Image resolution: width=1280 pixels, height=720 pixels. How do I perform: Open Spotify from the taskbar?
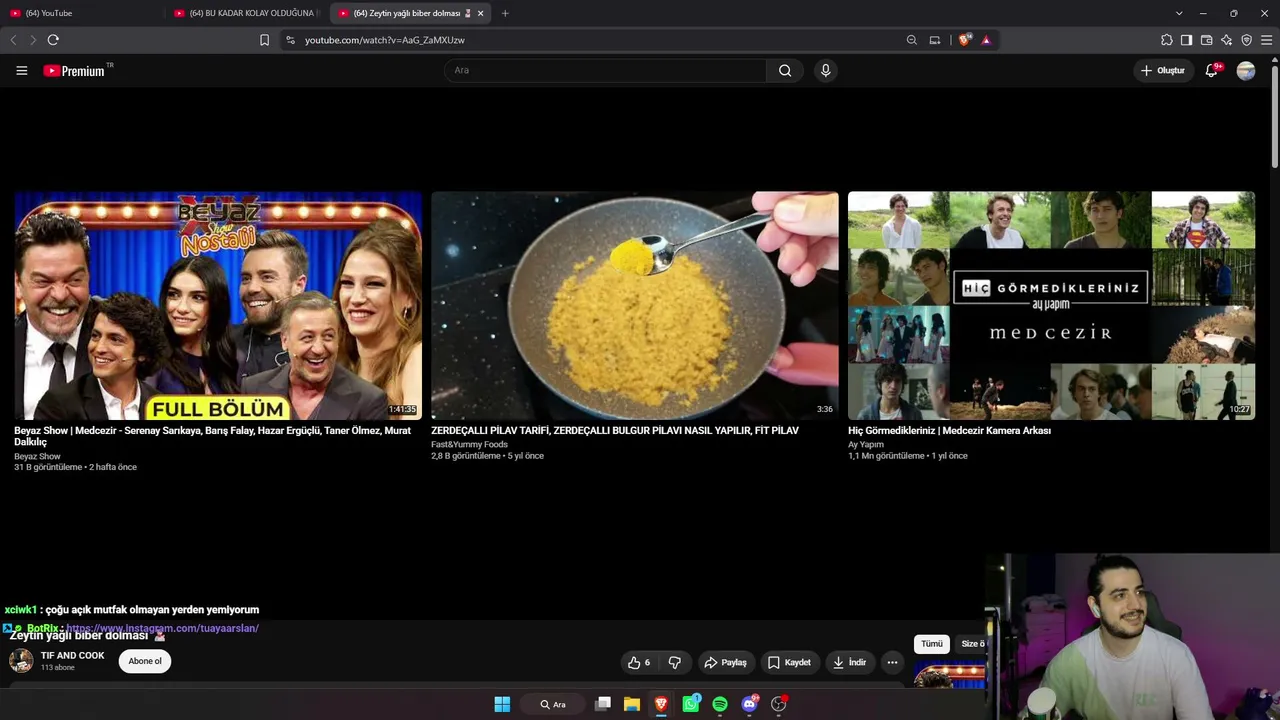(x=720, y=704)
